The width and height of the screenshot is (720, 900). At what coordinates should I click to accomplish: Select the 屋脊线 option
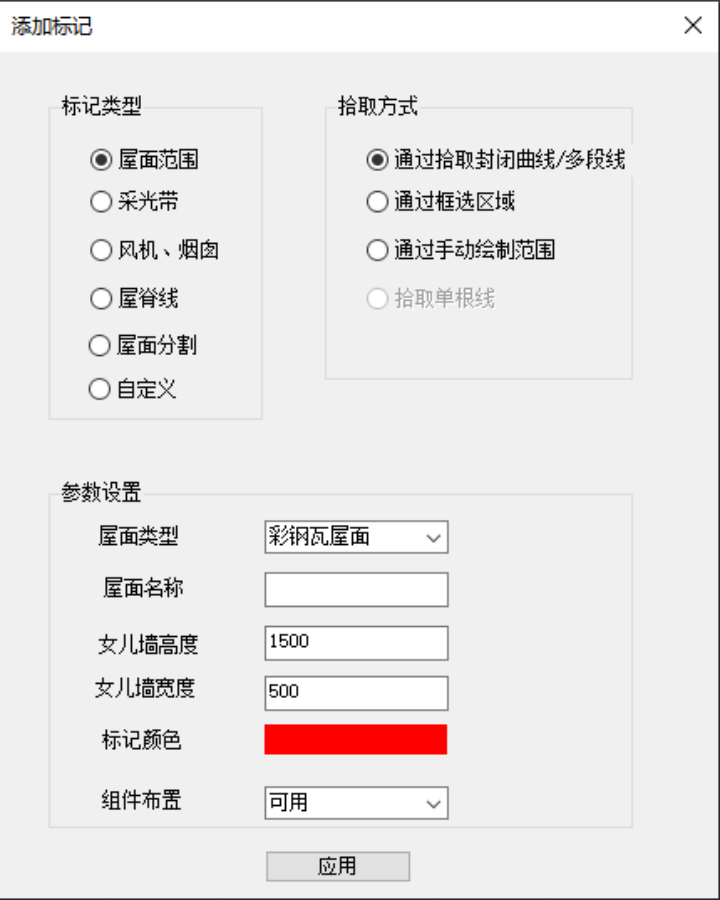pyautogui.click(x=100, y=298)
